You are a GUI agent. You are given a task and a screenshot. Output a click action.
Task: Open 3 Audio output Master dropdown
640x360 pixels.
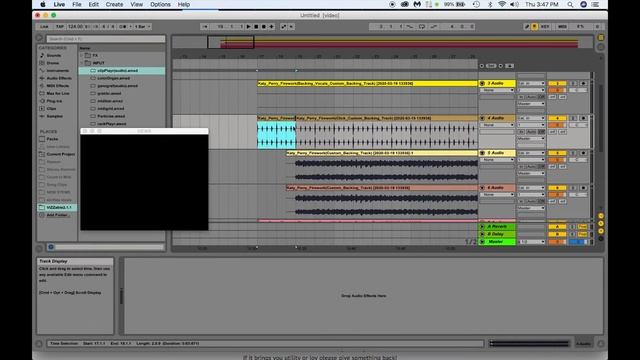click(x=531, y=104)
